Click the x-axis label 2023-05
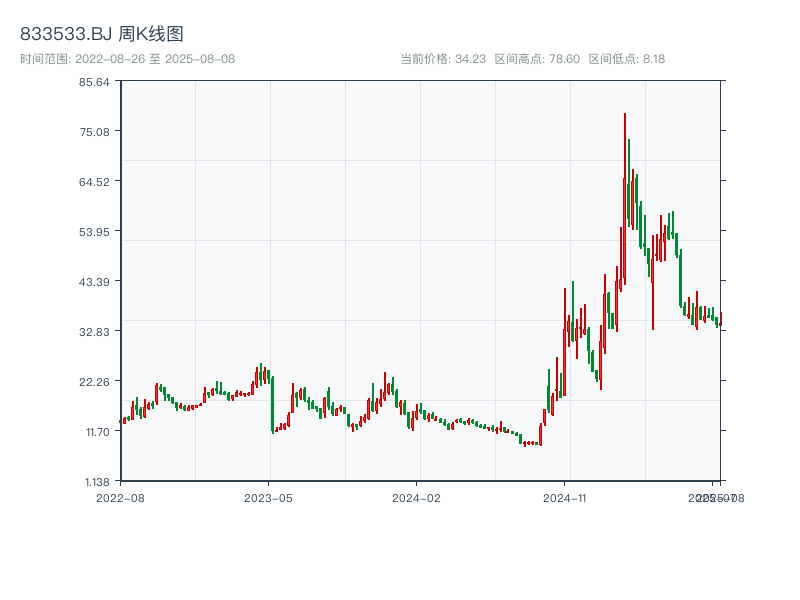Image resolution: width=800 pixels, height=600 pixels. pos(268,498)
